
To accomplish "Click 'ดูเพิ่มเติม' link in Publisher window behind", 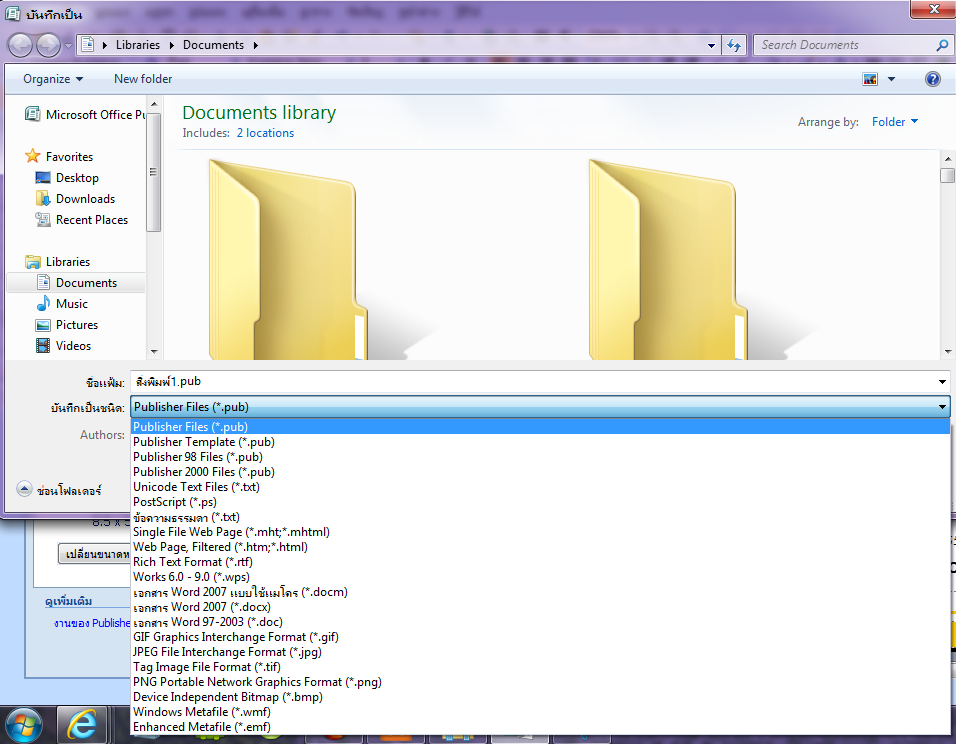I will (69, 602).
